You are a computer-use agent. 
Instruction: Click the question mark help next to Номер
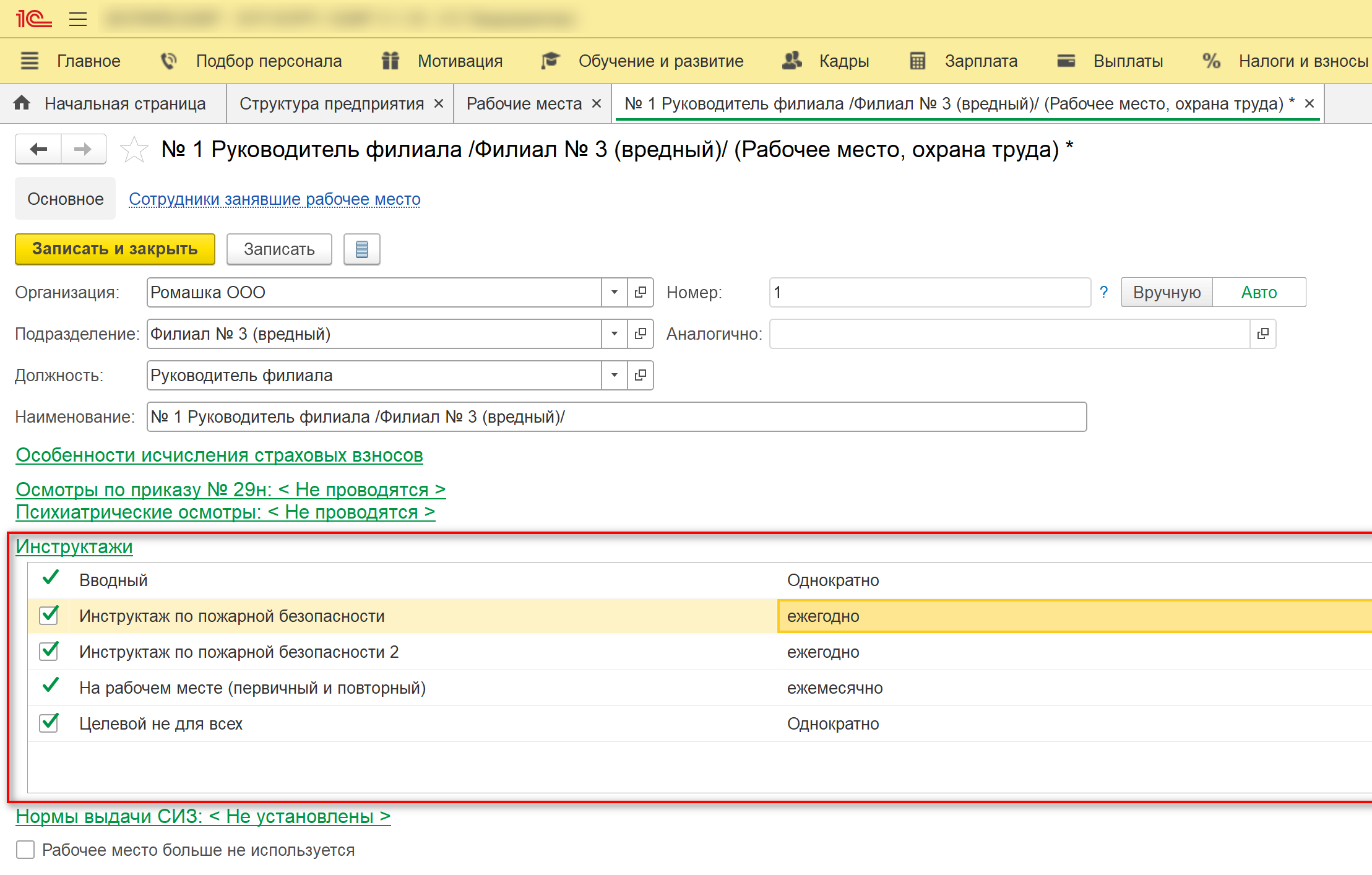(x=1103, y=292)
